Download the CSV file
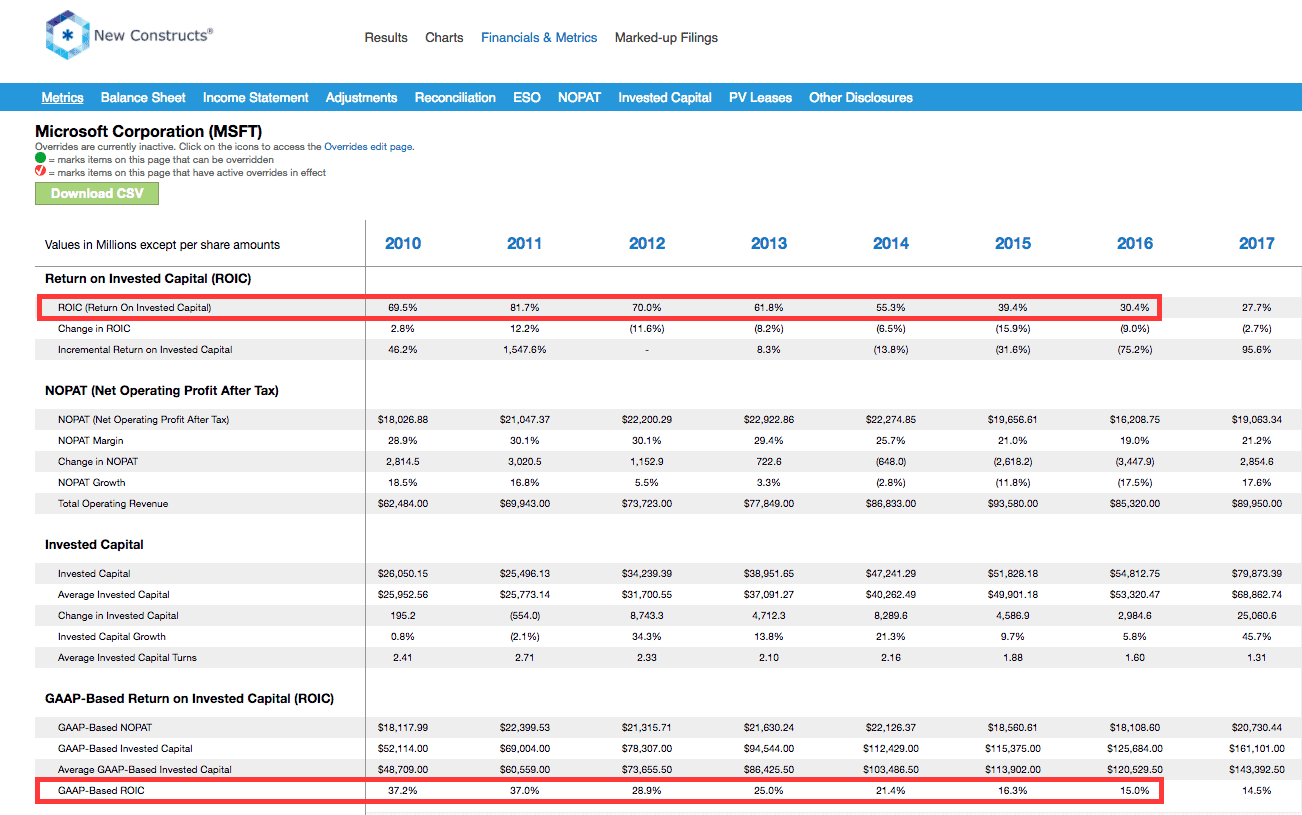The width and height of the screenshot is (1302, 815). click(x=97, y=193)
